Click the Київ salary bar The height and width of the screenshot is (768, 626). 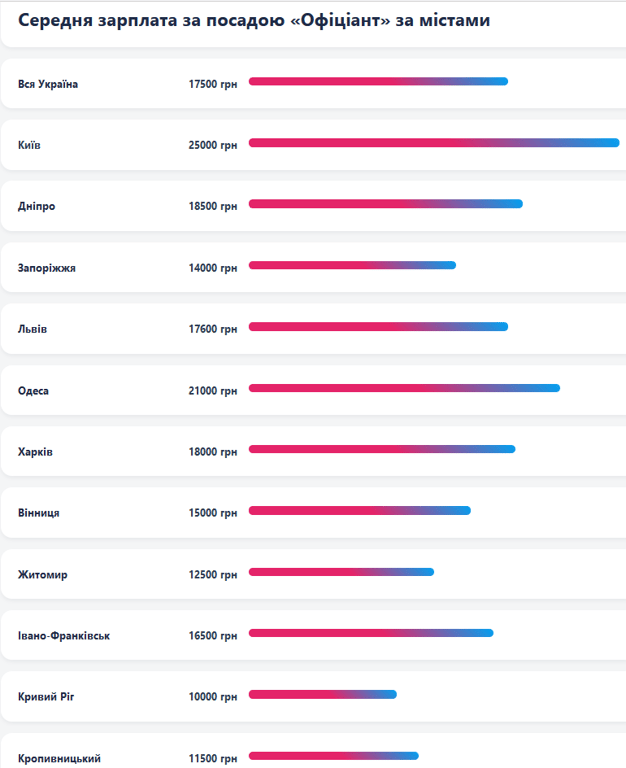click(433, 143)
